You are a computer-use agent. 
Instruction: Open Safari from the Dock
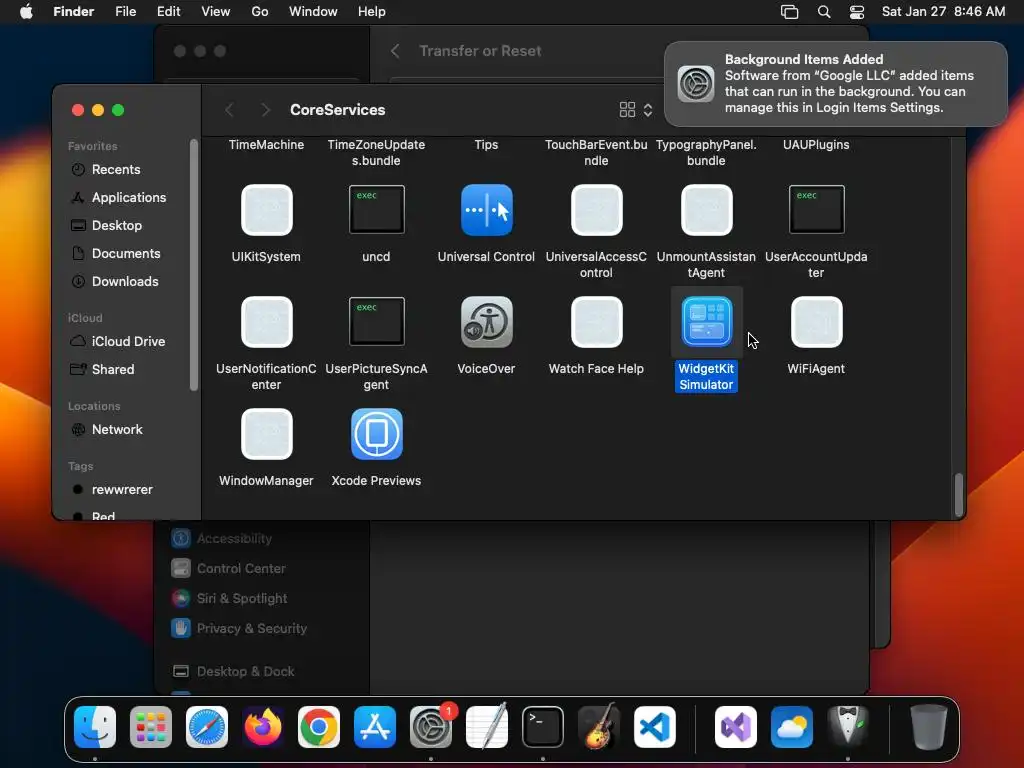(x=207, y=727)
